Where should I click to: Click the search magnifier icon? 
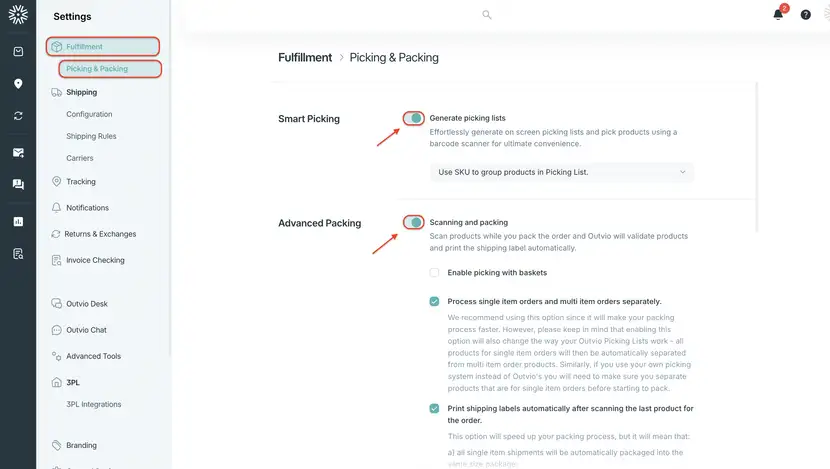click(x=486, y=15)
